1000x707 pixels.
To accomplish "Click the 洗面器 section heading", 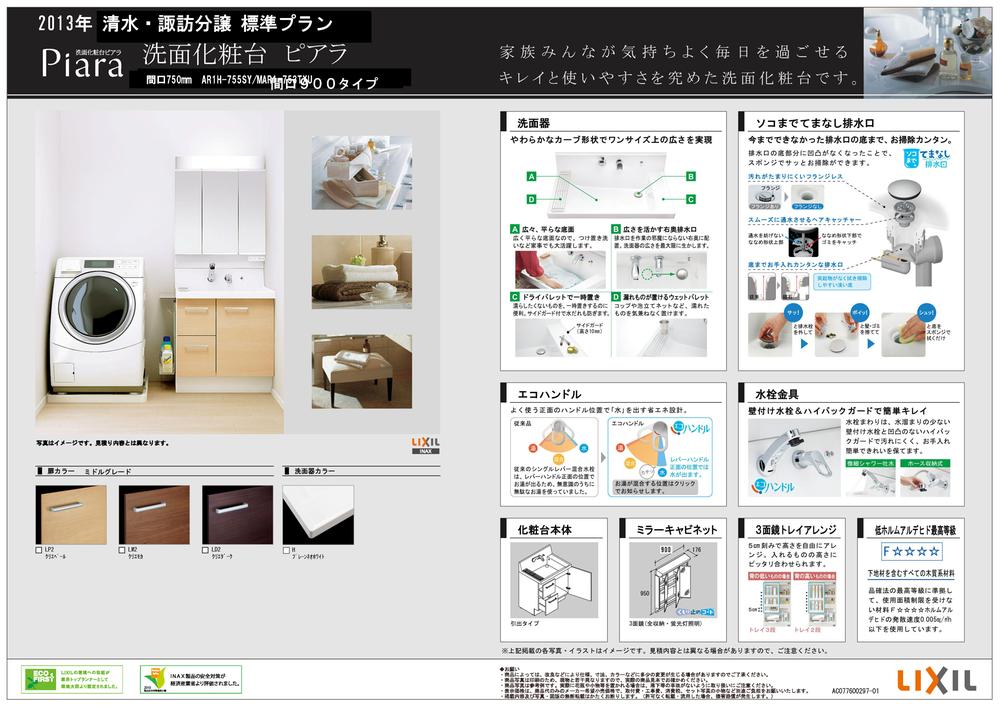I will [532, 122].
